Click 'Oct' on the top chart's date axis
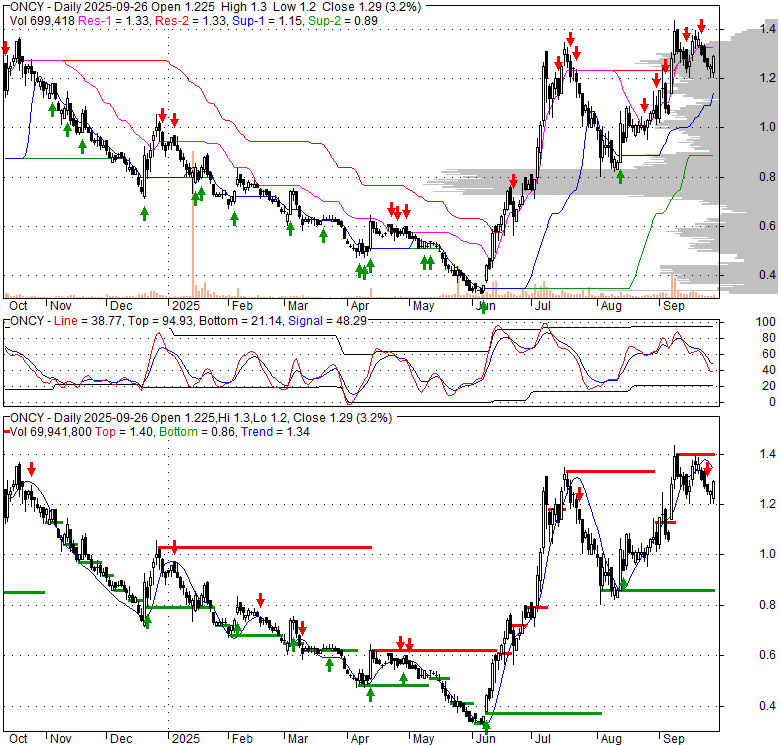Viewport: 780px width, 745px height. (18, 306)
